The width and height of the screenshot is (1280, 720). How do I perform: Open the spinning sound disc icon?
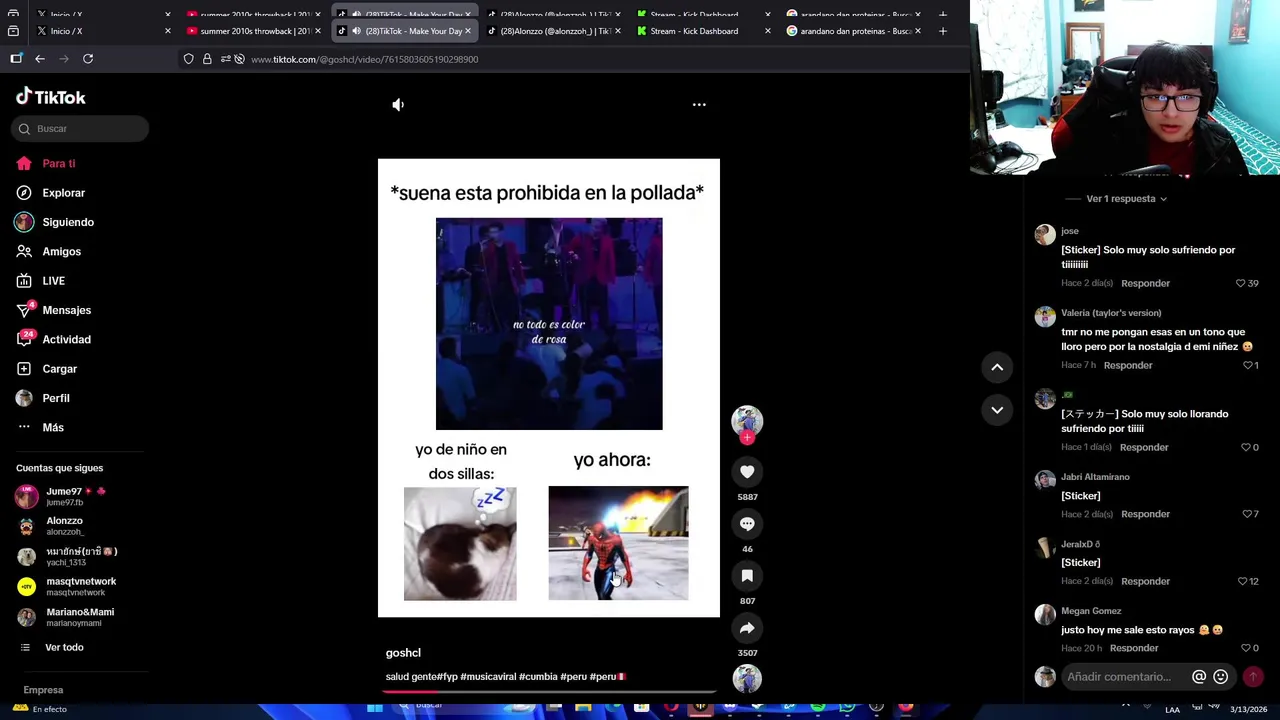pyautogui.click(x=747, y=679)
